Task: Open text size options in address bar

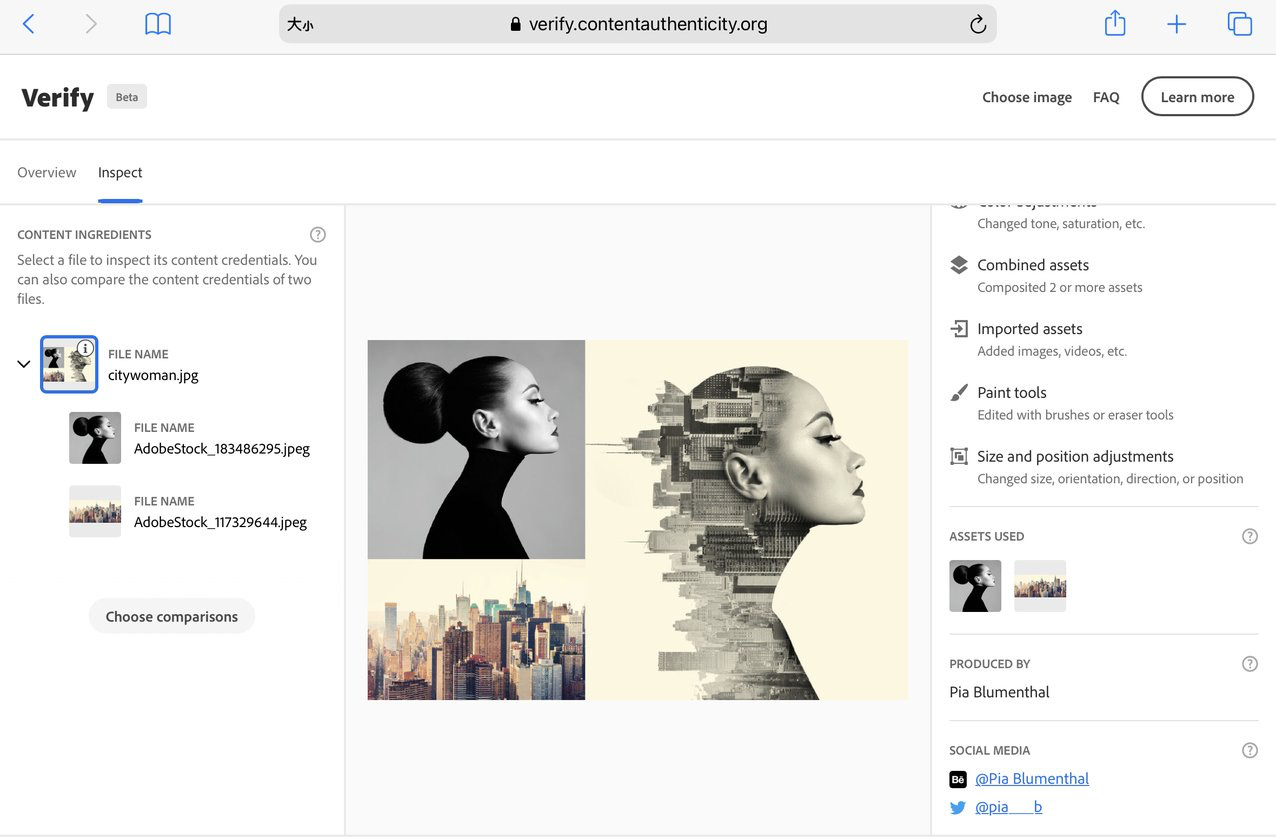Action: [300, 25]
